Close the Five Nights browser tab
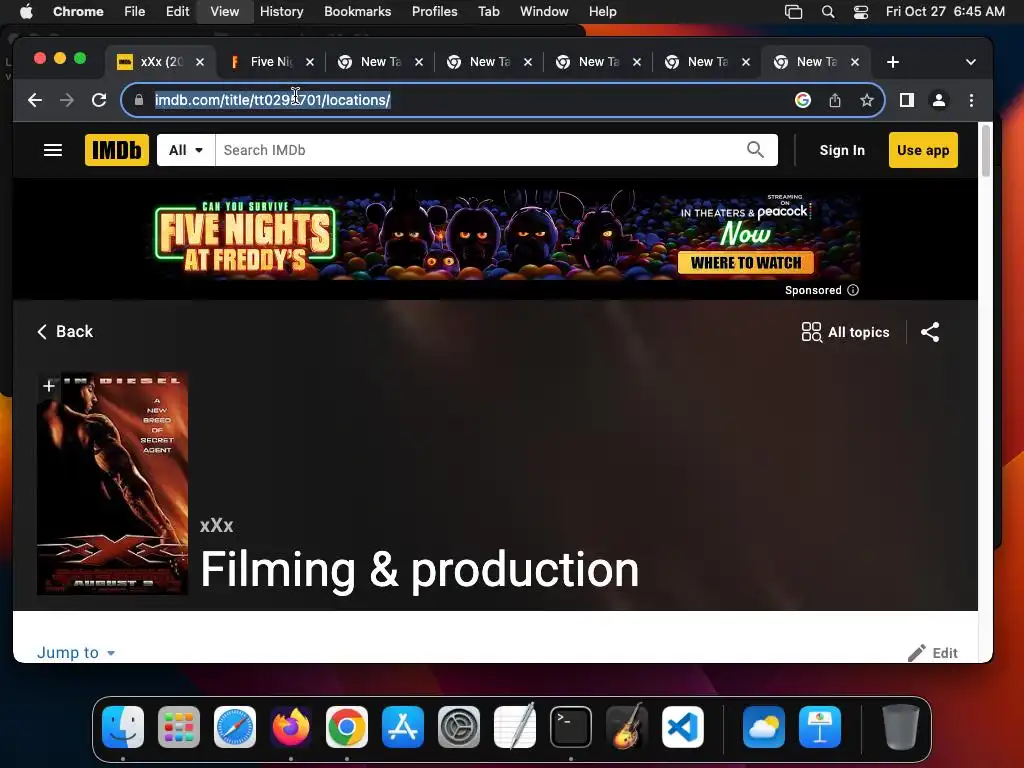The width and height of the screenshot is (1024, 768). [310, 62]
